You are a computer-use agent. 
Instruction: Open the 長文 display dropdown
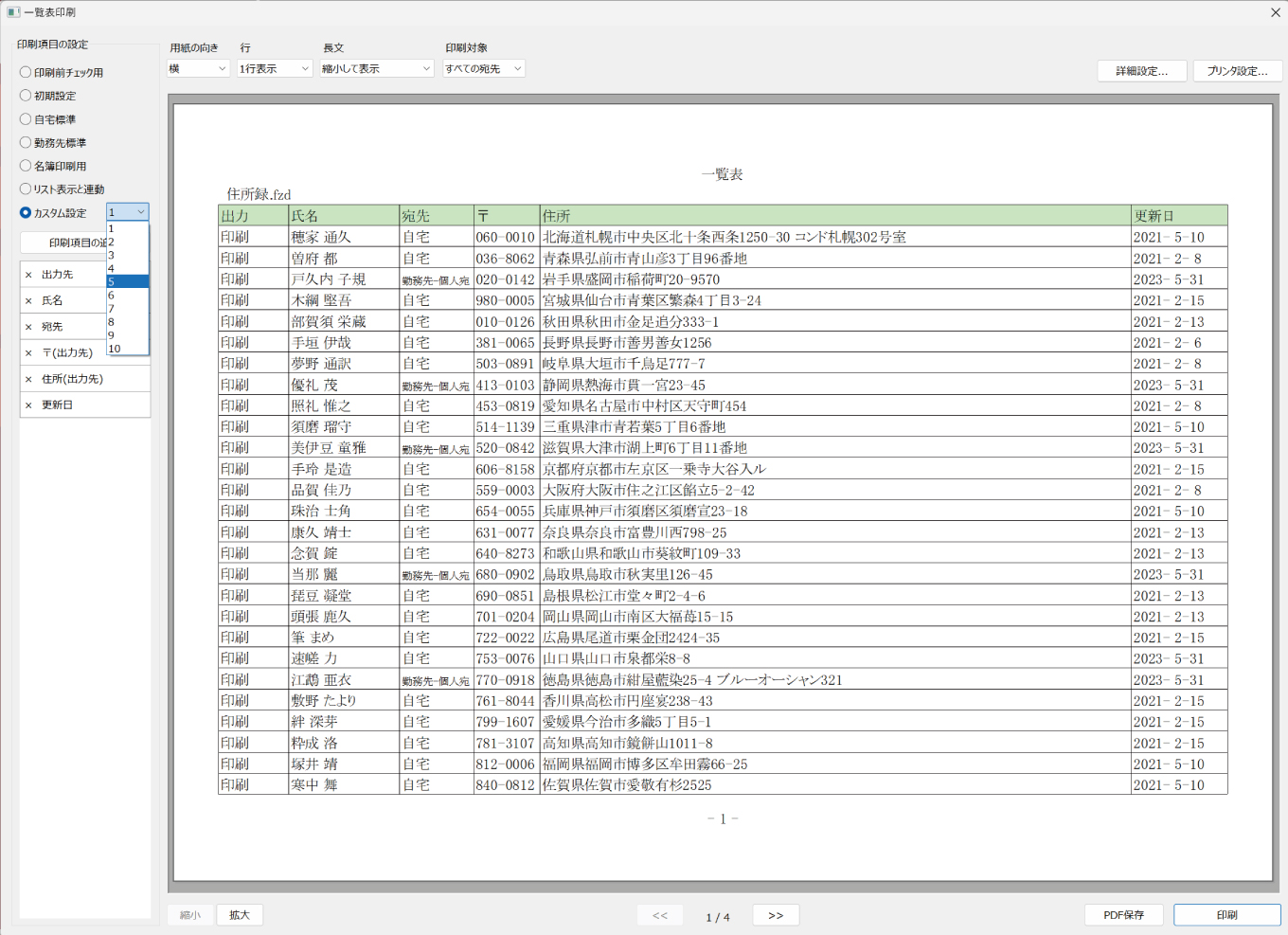pyautogui.click(x=375, y=67)
